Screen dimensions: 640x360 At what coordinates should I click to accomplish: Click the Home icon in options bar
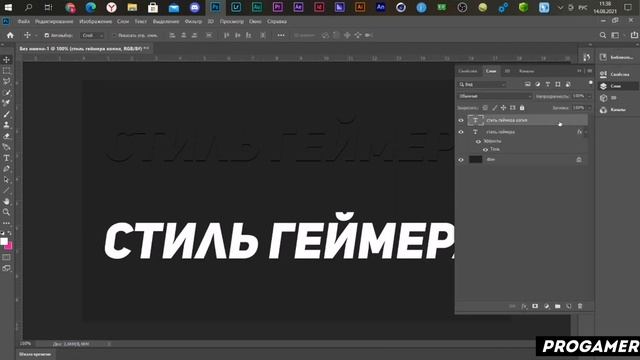coord(10,36)
